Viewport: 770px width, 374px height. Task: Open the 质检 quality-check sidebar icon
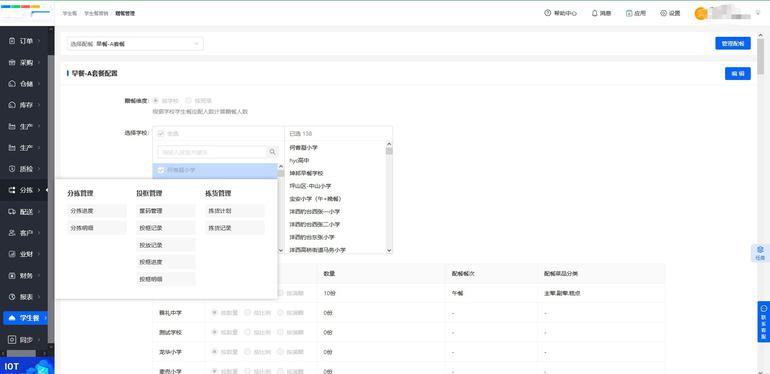pyautogui.click(x=13, y=169)
